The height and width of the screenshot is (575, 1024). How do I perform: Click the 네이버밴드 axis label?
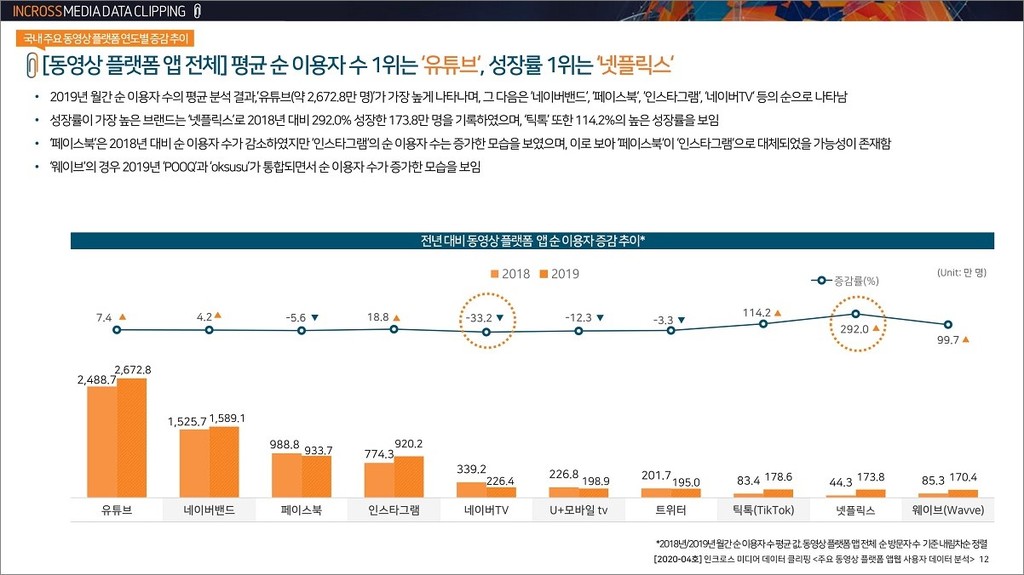(209, 510)
